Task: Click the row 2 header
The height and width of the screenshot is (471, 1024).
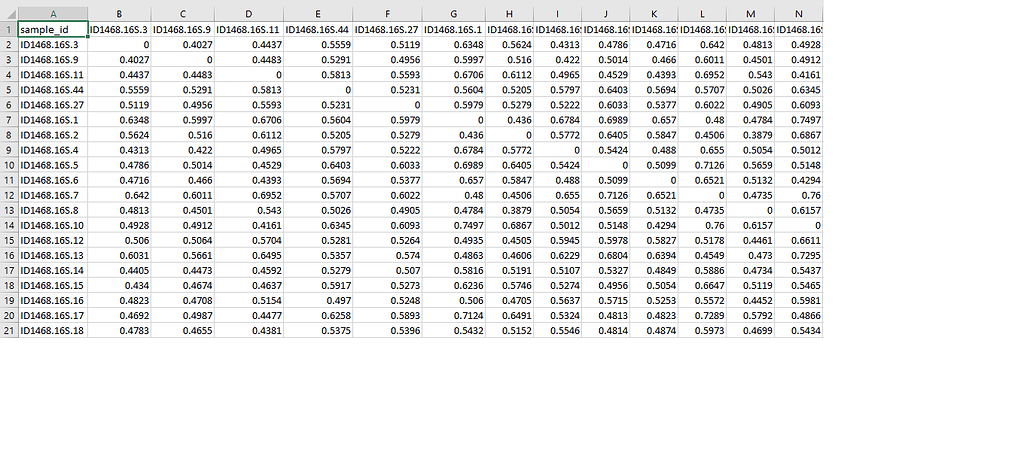Action: 8,44
